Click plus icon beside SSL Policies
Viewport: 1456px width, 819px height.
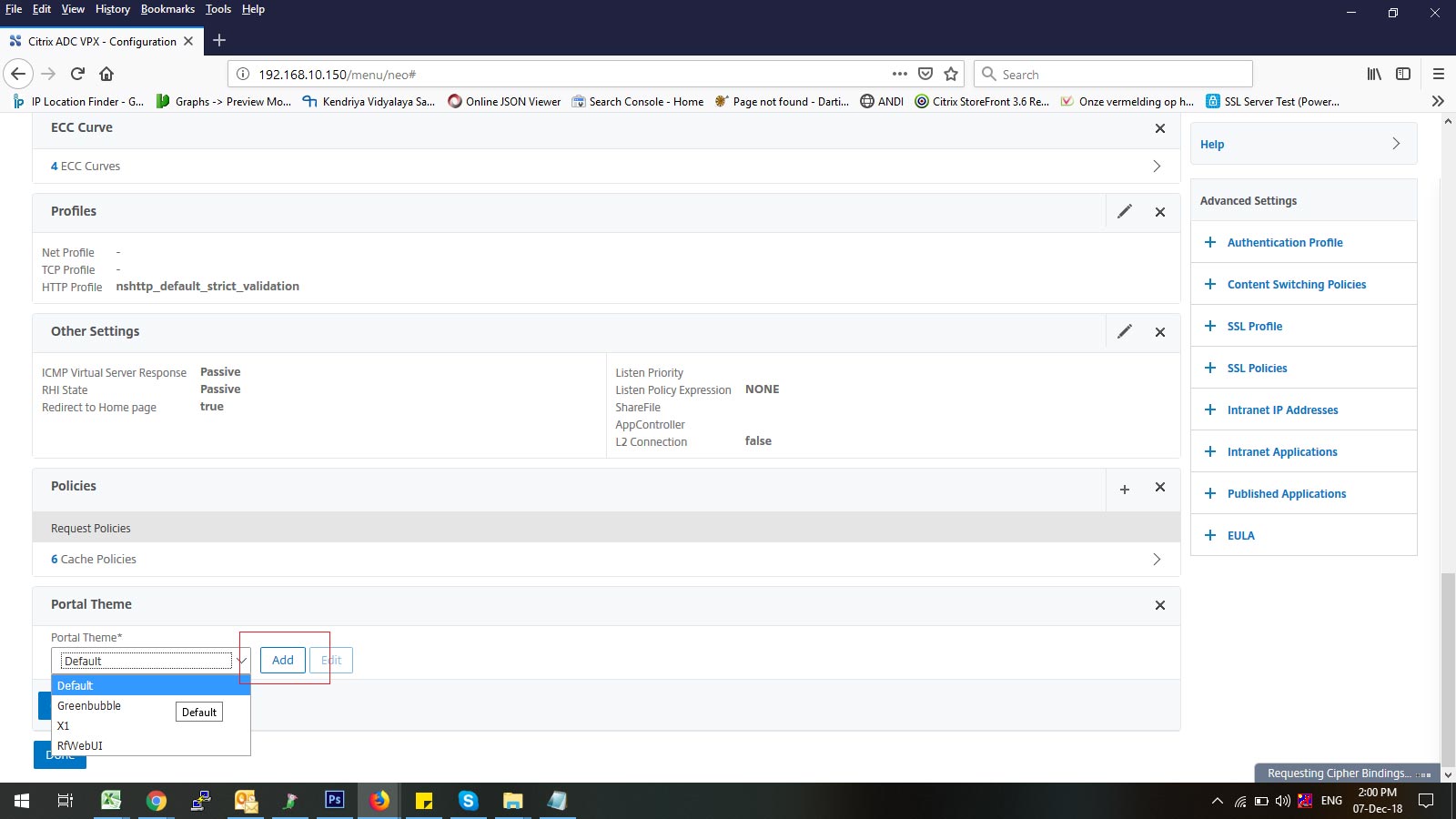click(1210, 368)
